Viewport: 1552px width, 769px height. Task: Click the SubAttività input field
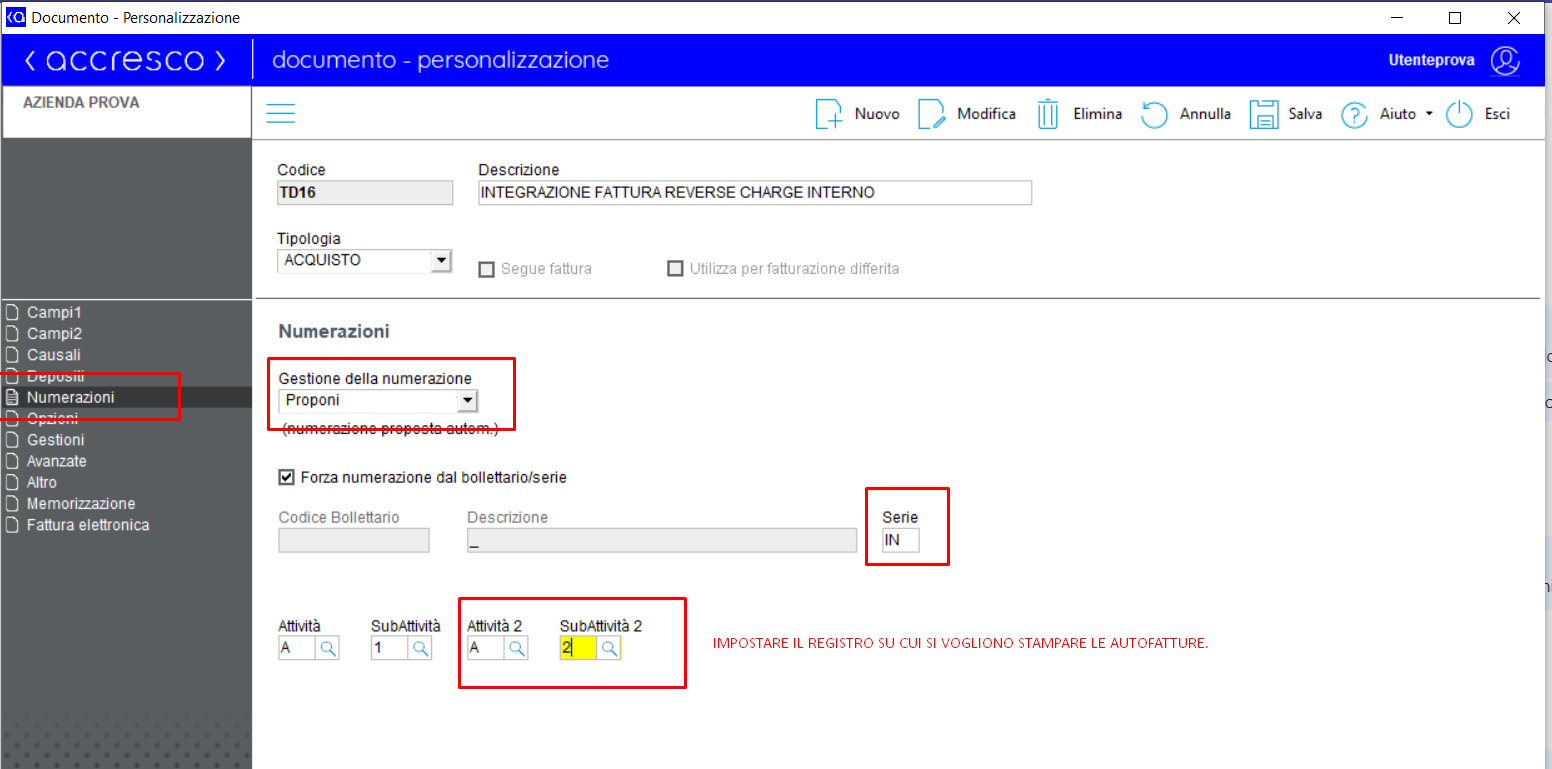tap(390, 648)
